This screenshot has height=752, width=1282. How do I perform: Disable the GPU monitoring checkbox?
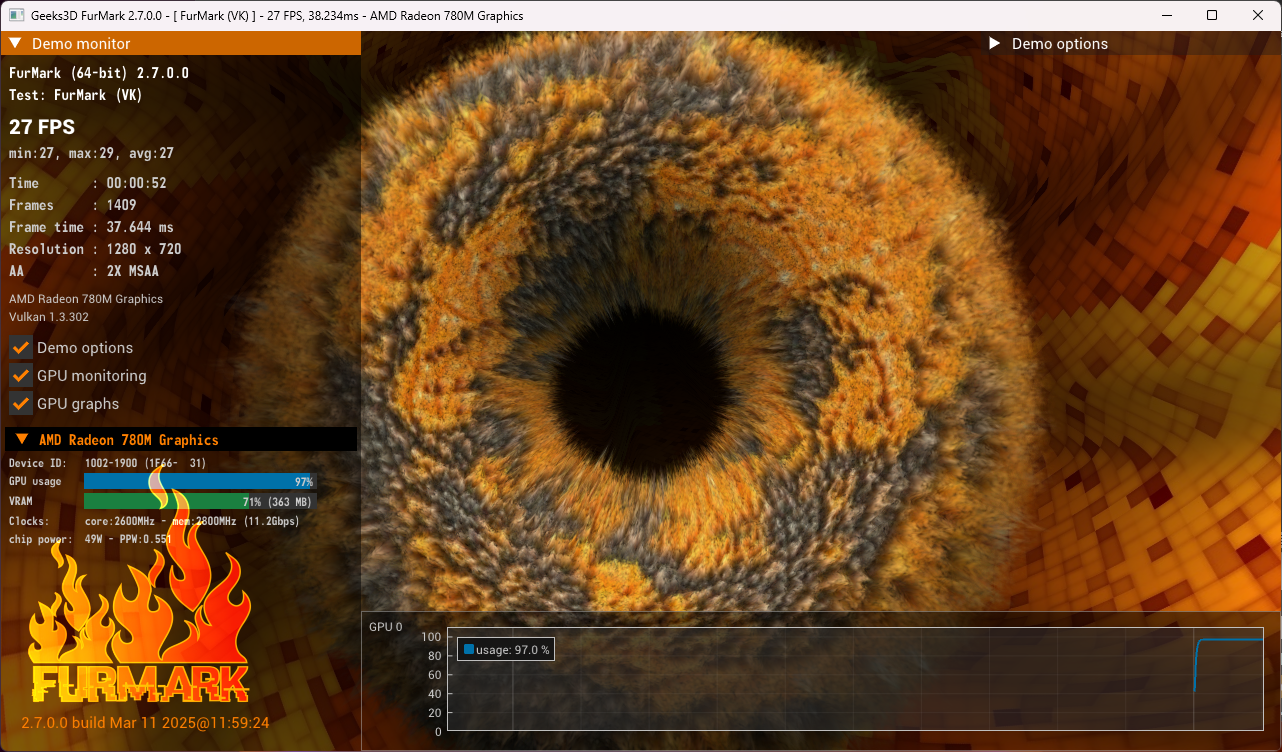21,376
